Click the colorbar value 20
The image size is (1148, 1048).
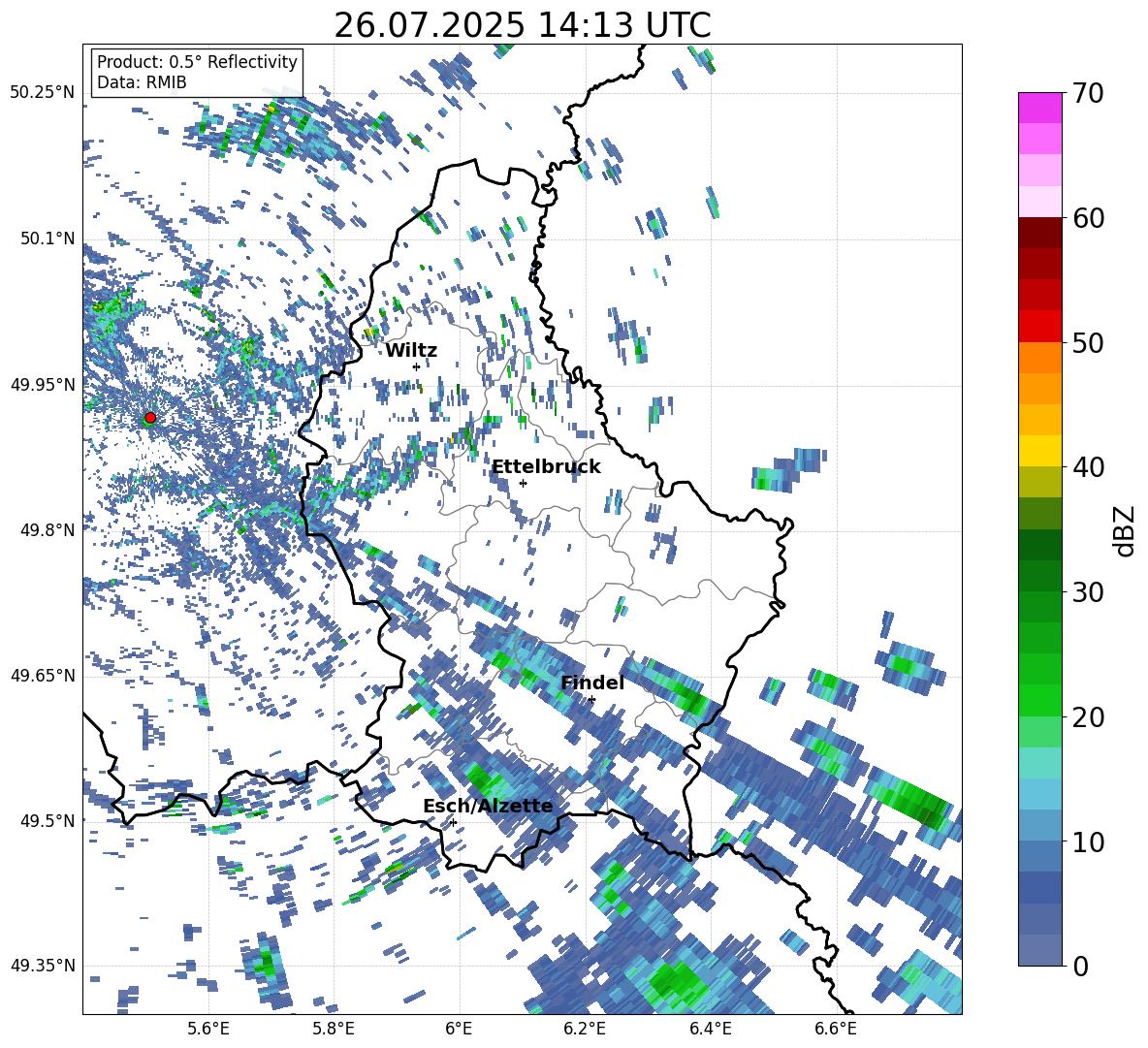(1088, 716)
